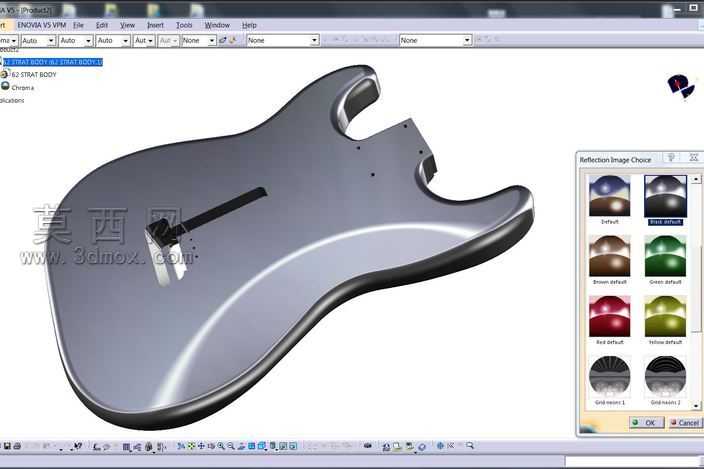704x469 pixels.
Task: Select the Fly Mode view icon
Action: tap(180, 446)
